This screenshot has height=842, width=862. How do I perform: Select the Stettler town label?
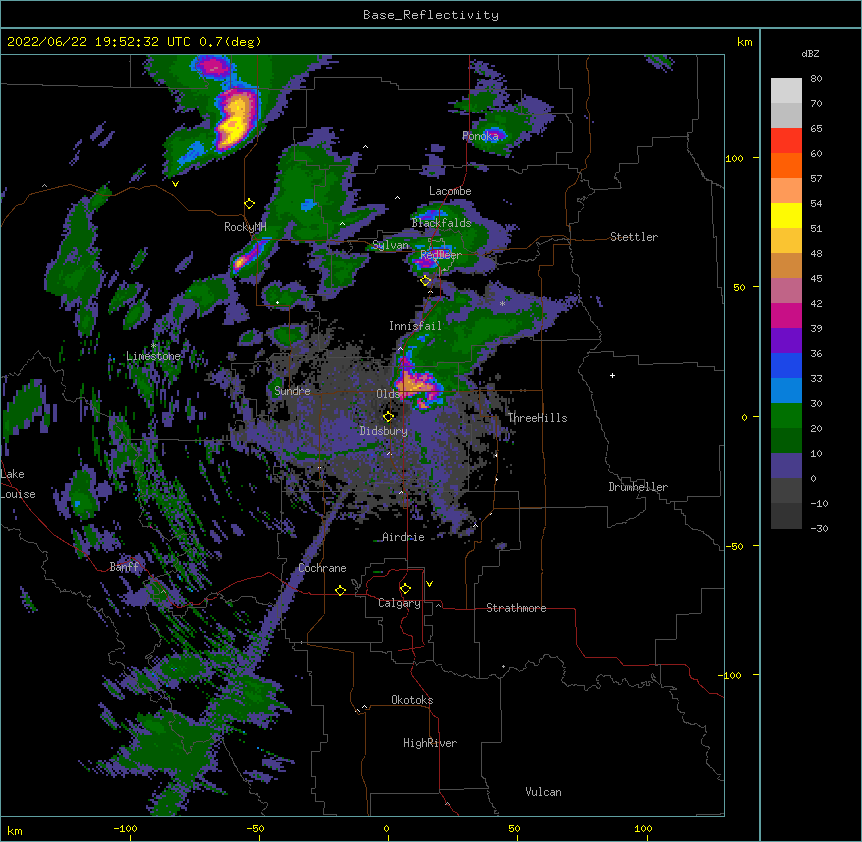[x=634, y=237]
